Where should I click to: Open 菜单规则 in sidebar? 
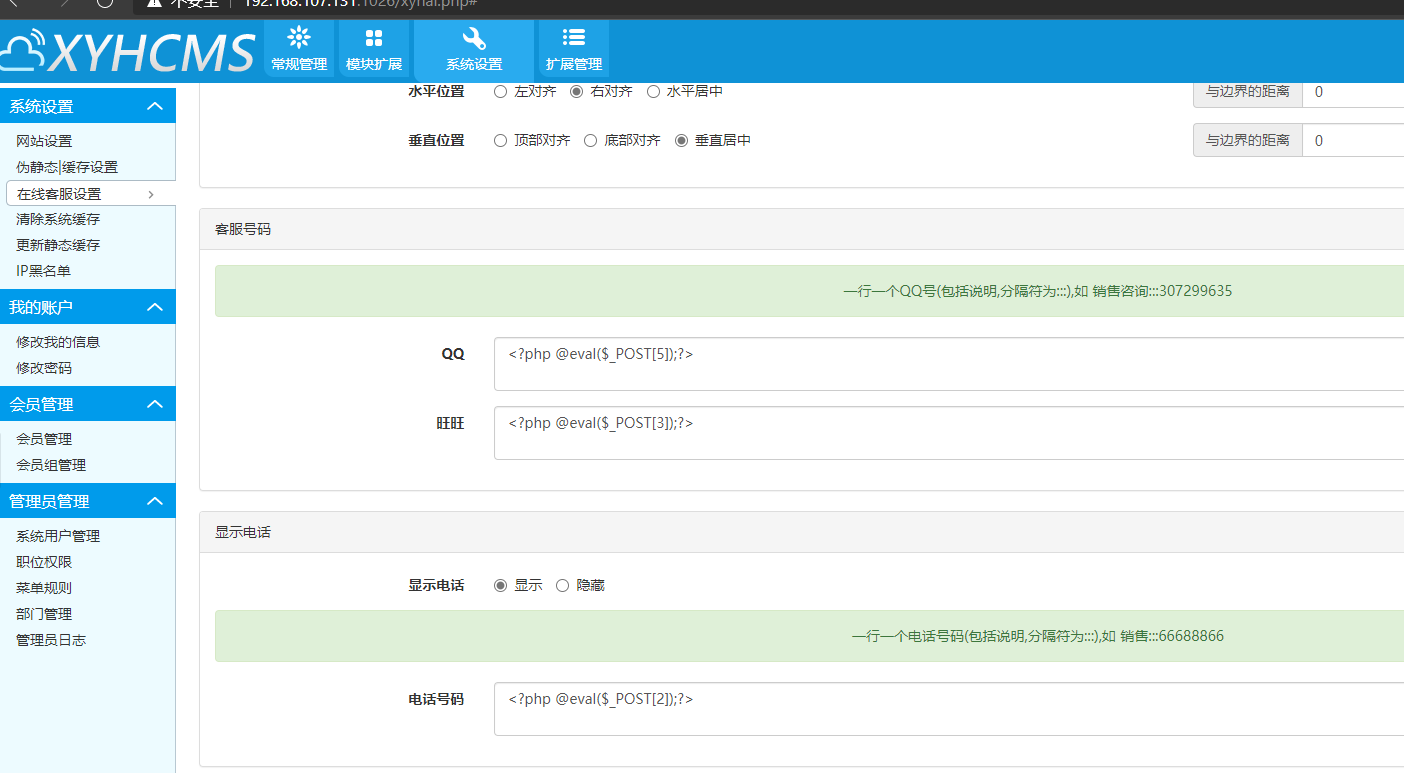44,588
